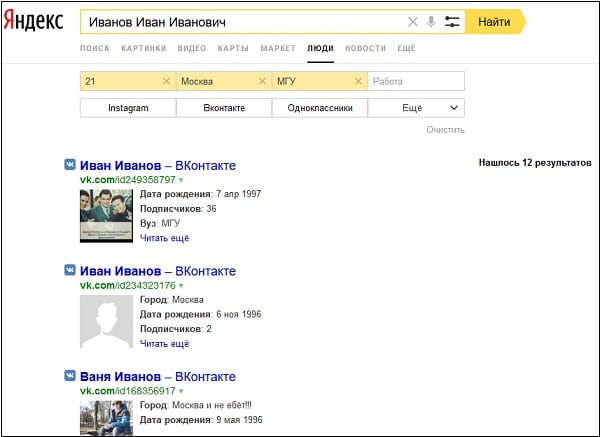Image resolution: width=600 pixels, height=437 pixels.
Task: Expand the Ещё tab menu
Action: (406, 48)
